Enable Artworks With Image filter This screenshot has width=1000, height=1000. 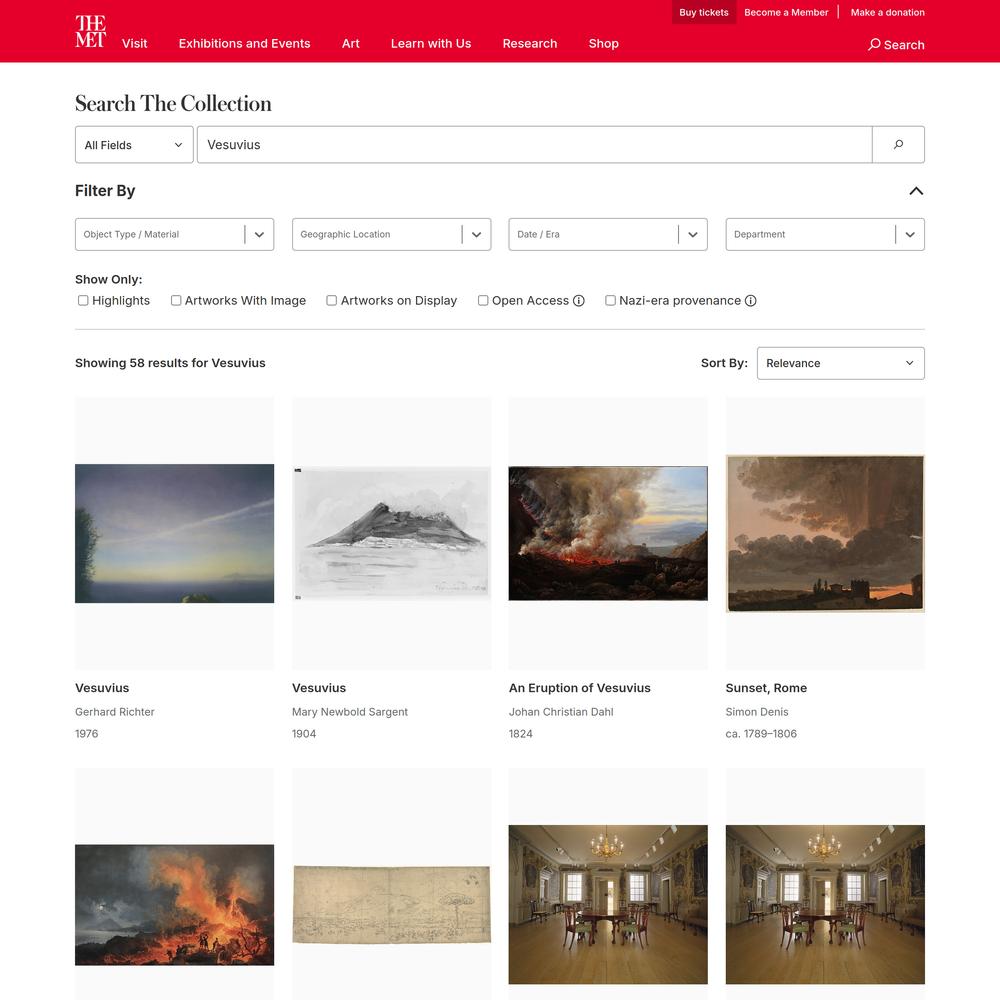(176, 300)
